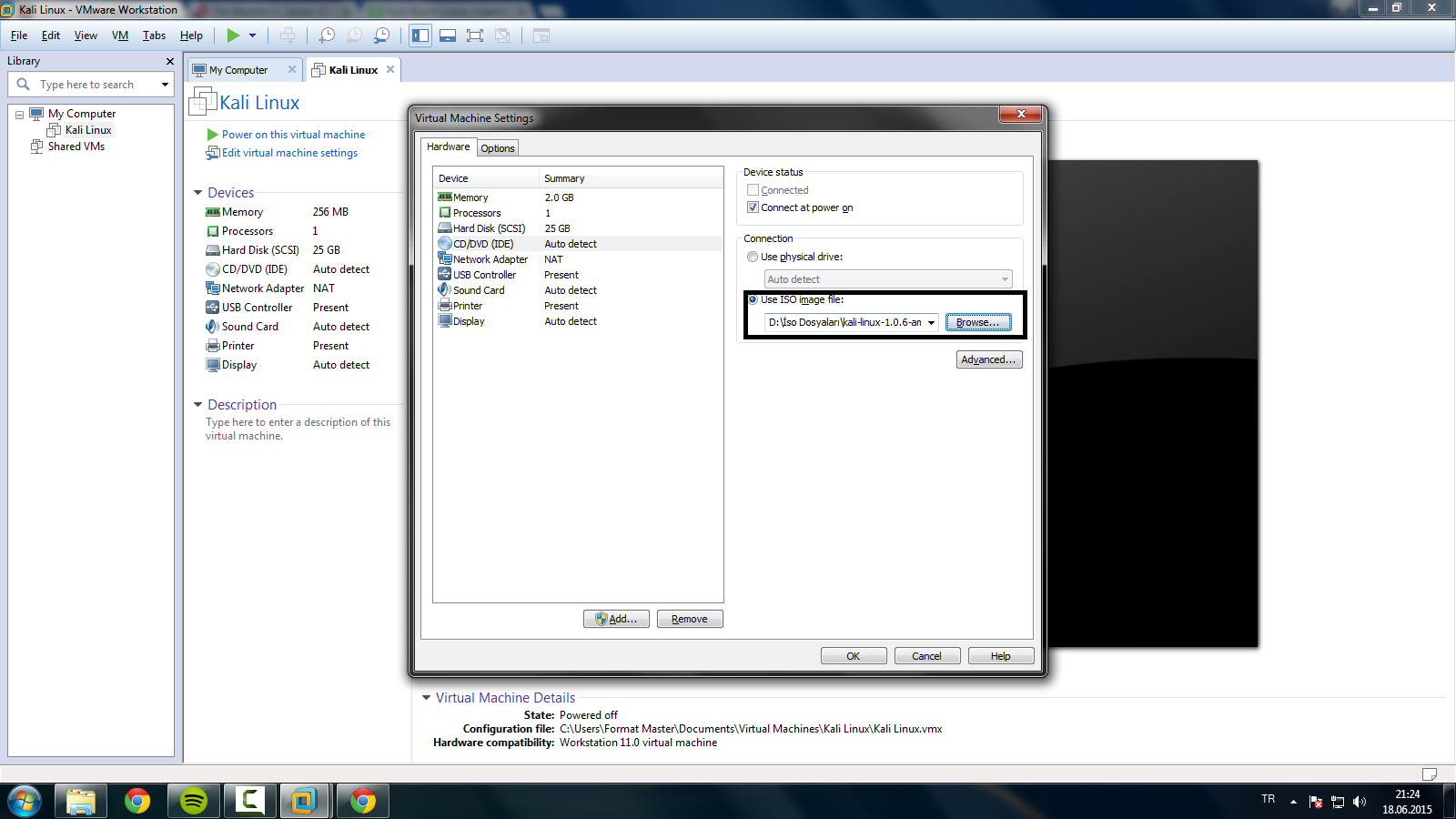Select Use ISO image file radio button
The width and height of the screenshot is (1456, 819).
coord(753,299)
